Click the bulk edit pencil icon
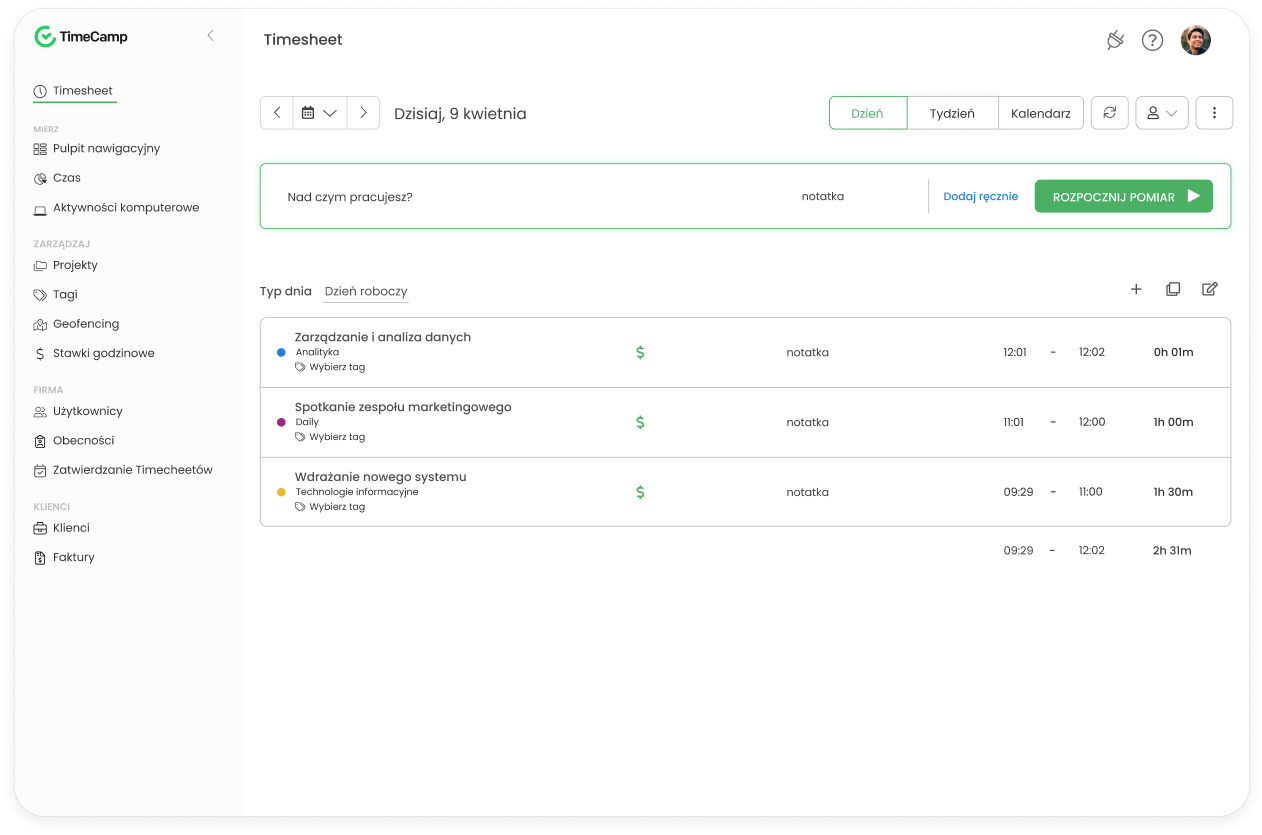This screenshot has width=1262, height=835. pyautogui.click(x=1210, y=289)
